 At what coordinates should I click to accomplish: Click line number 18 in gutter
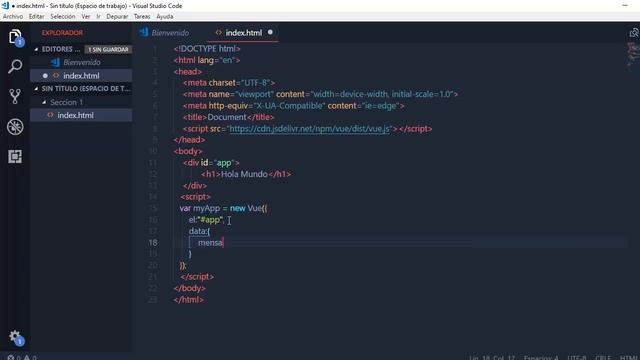coord(153,242)
